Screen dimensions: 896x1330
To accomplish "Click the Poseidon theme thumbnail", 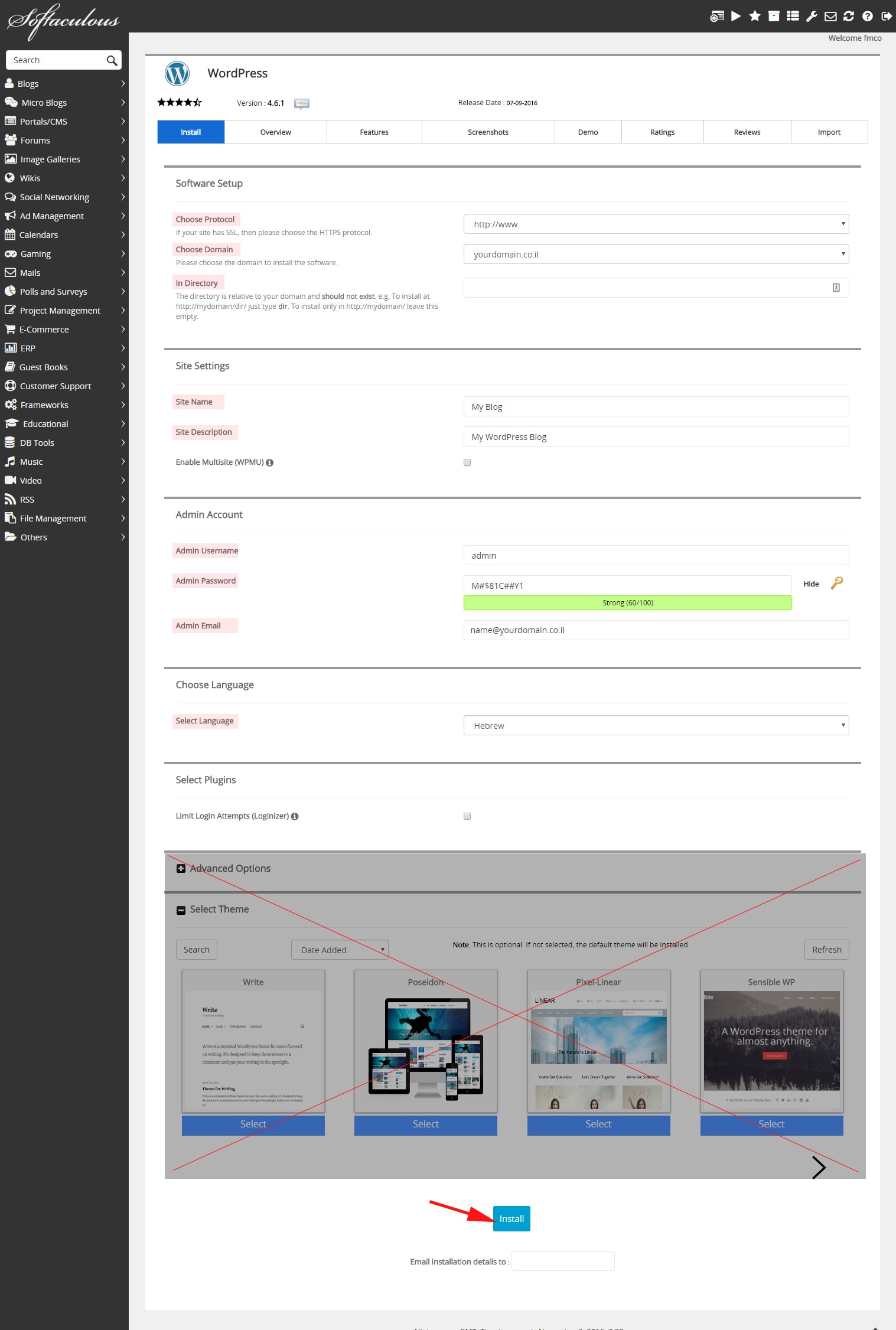I will [x=426, y=1050].
